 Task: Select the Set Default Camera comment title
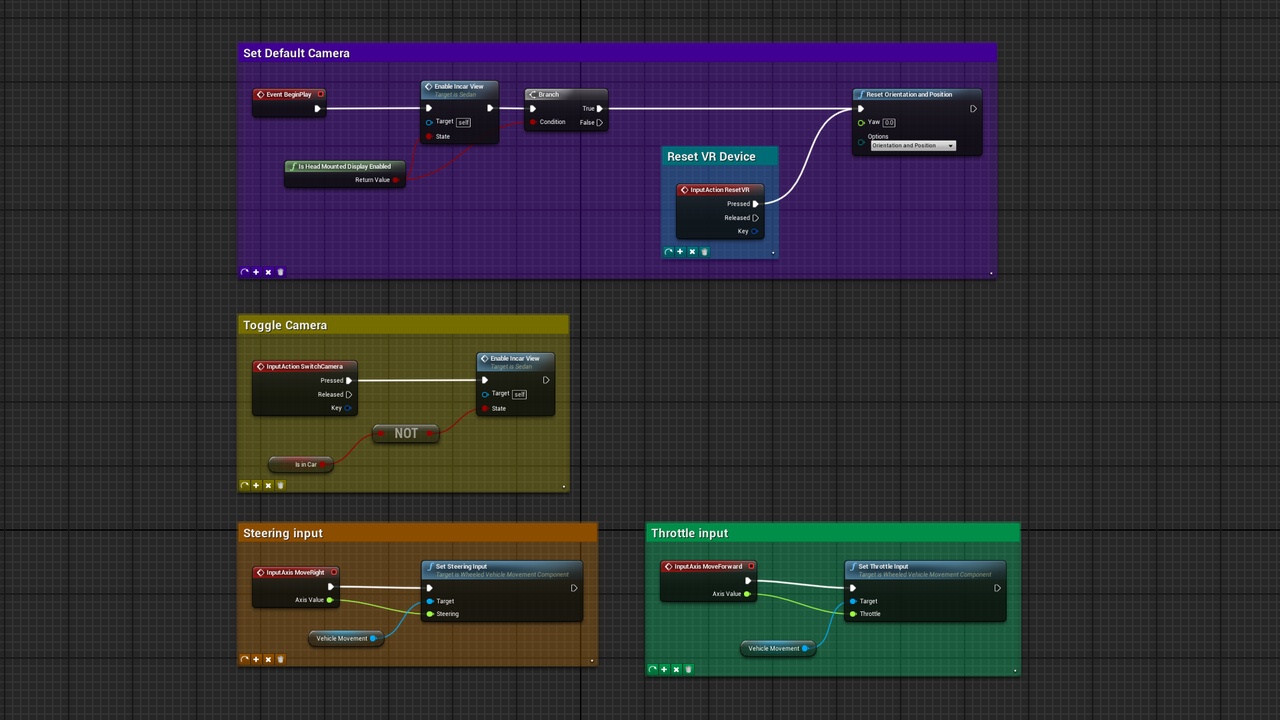click(296, 53)
